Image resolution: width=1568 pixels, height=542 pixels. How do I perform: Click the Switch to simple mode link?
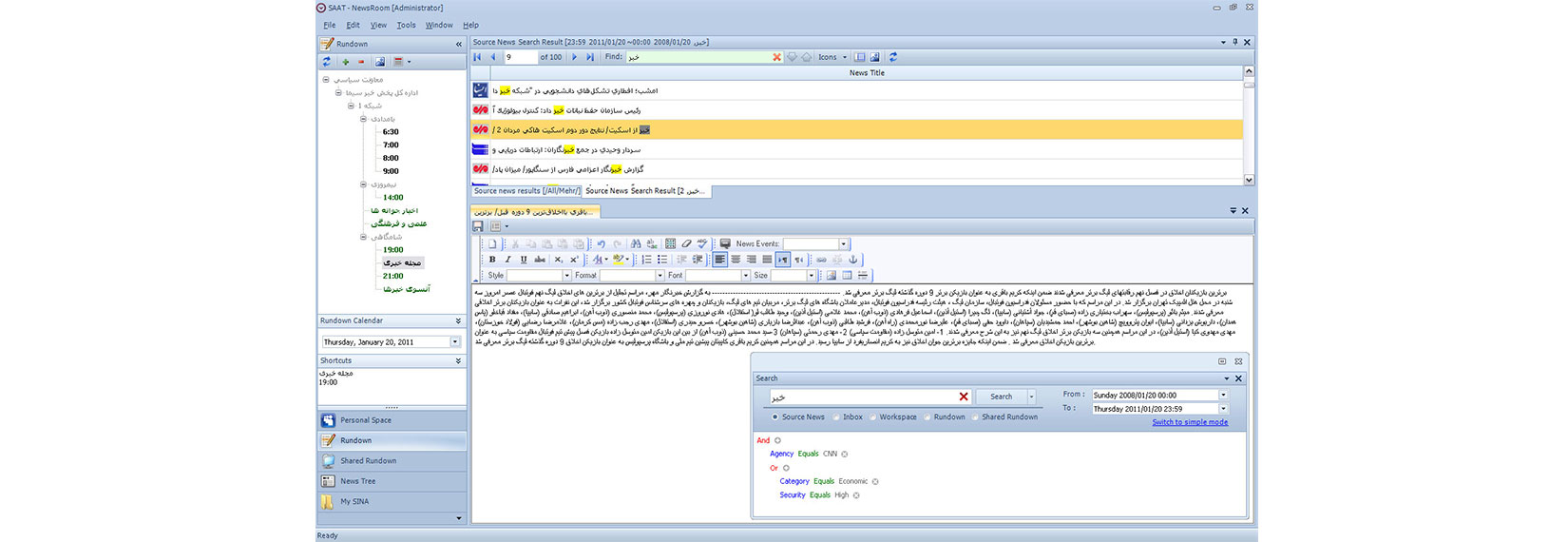coord(1190,422)
